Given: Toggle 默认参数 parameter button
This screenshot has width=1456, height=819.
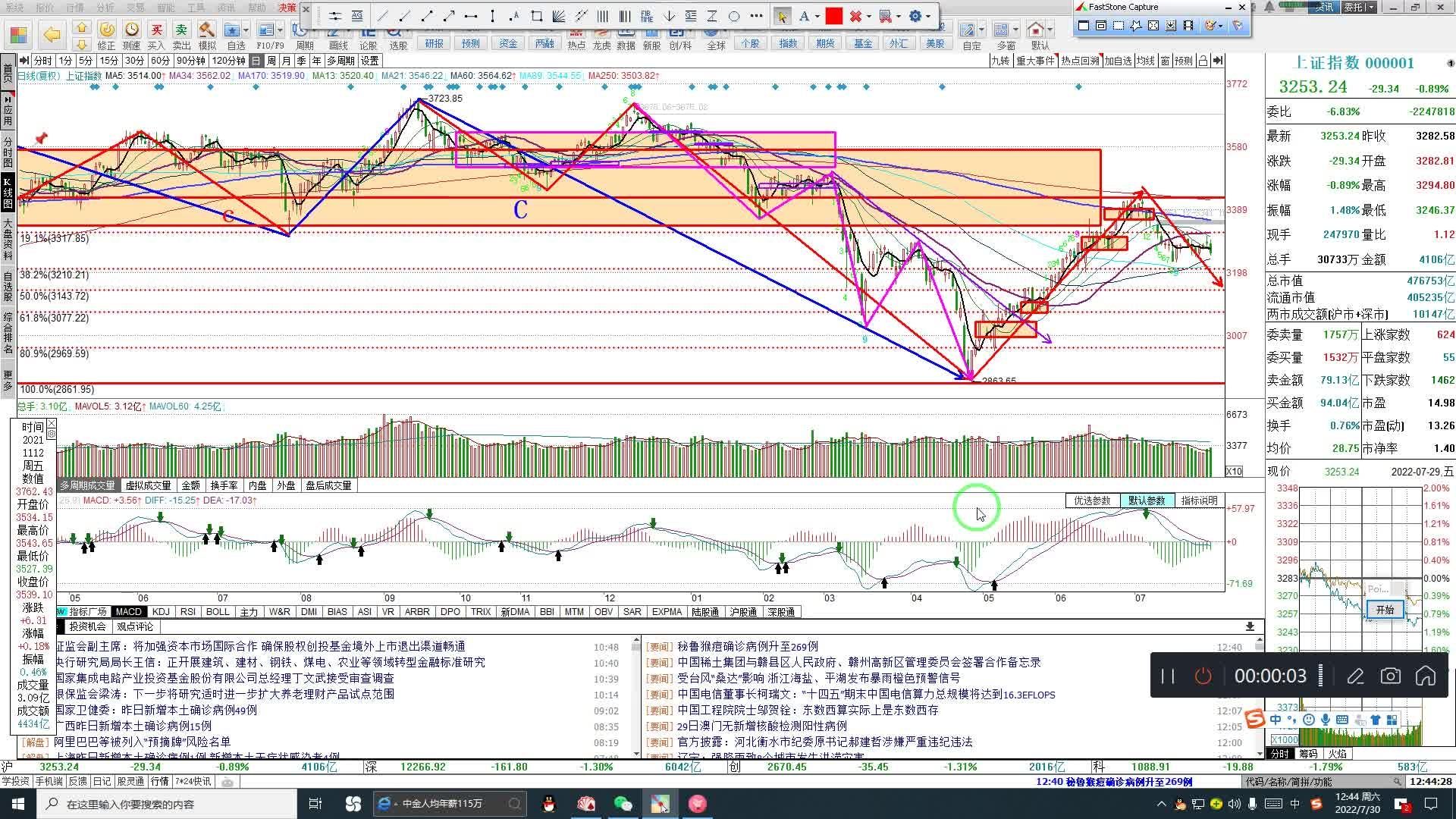Looking at the screenshot, I should [x=1146, y=500].
